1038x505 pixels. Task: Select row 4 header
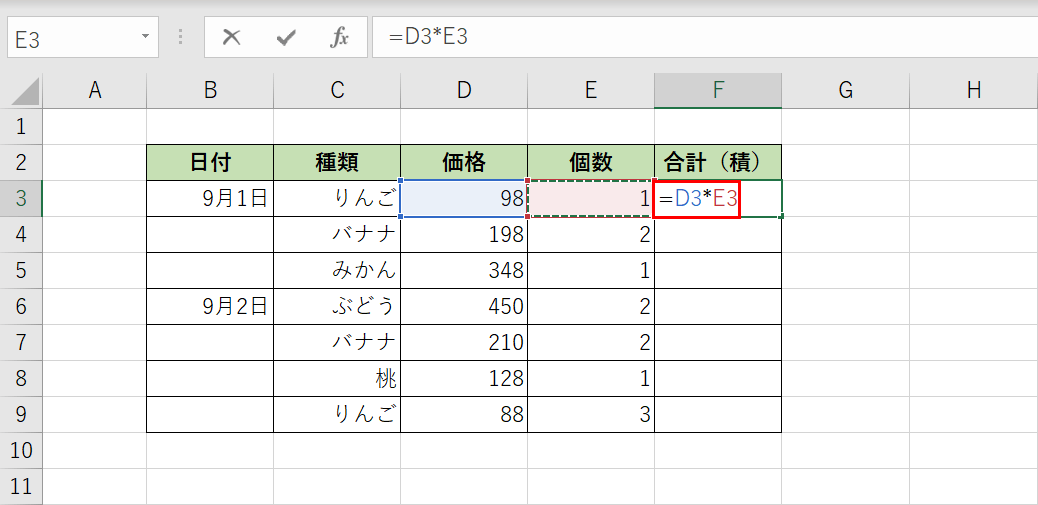pos(21,234)
